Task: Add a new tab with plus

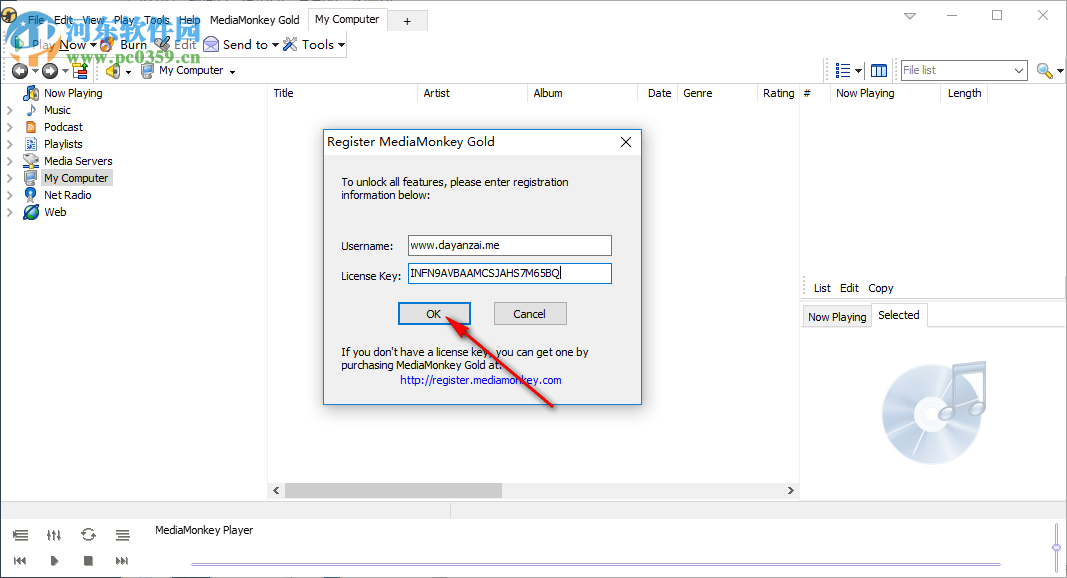Action: 407,21
